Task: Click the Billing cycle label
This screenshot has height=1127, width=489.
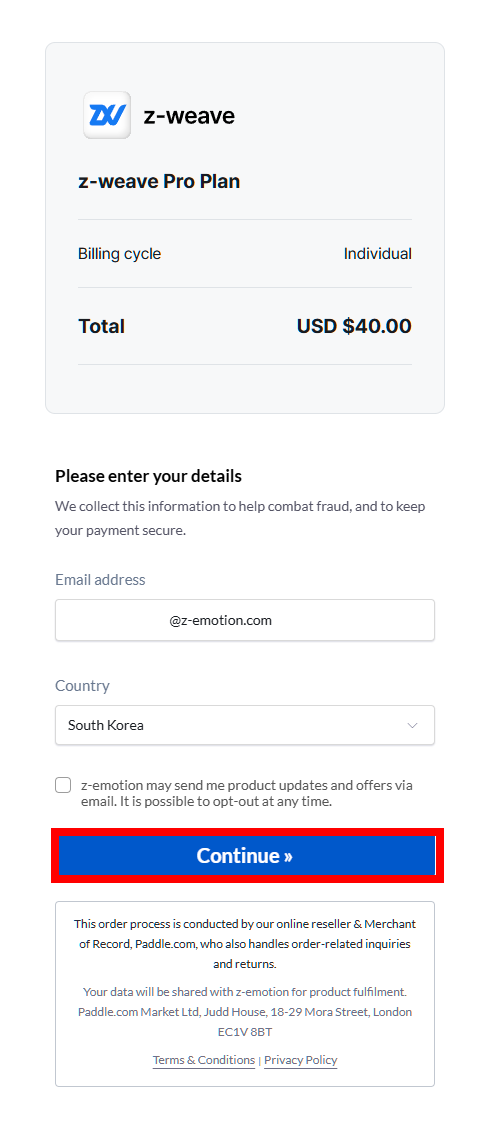Action: pos(119,254)
